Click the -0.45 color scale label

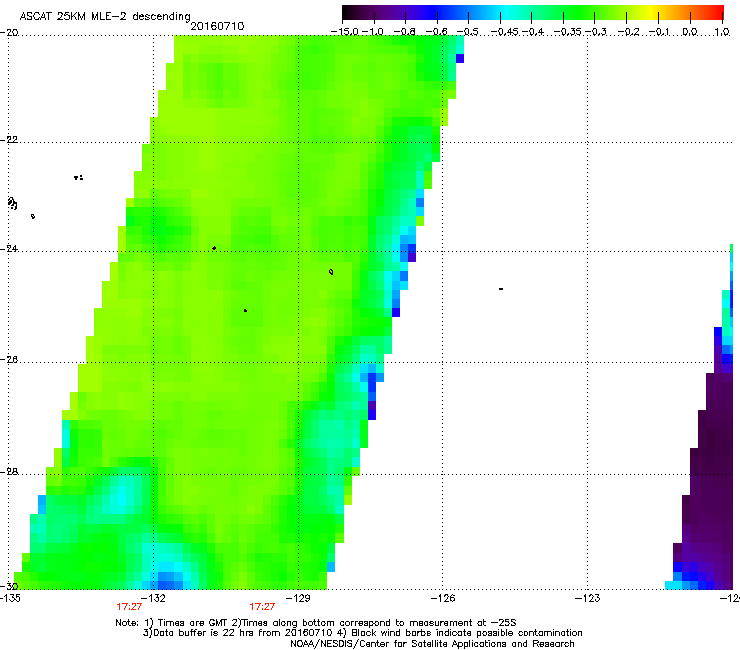504,32
